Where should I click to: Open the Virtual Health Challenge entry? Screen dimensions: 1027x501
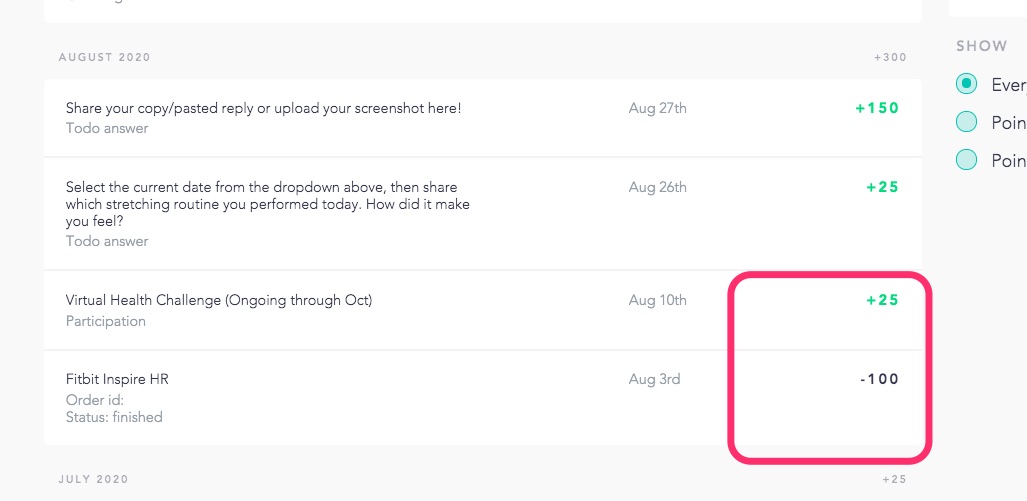pyautogui.click(x=483, y=310)
